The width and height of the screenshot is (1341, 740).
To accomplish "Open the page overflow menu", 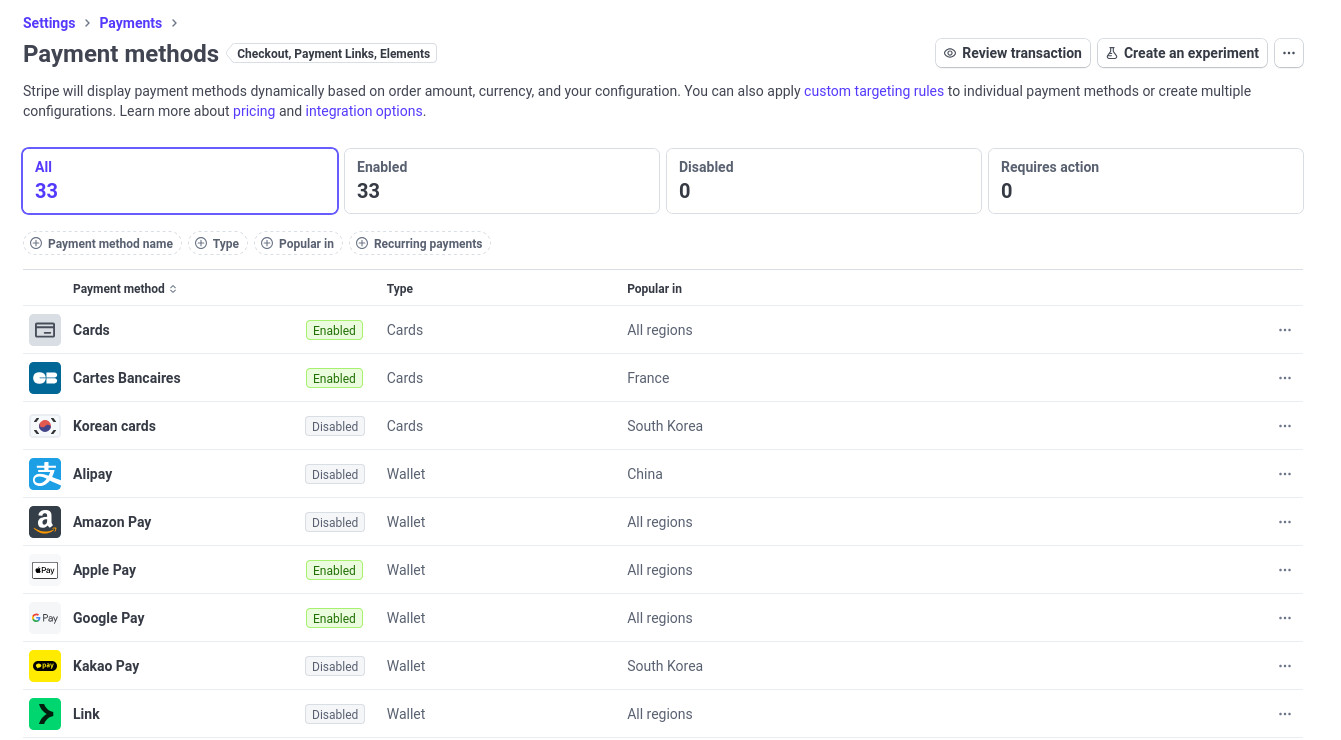I will tap(1288, 53).
